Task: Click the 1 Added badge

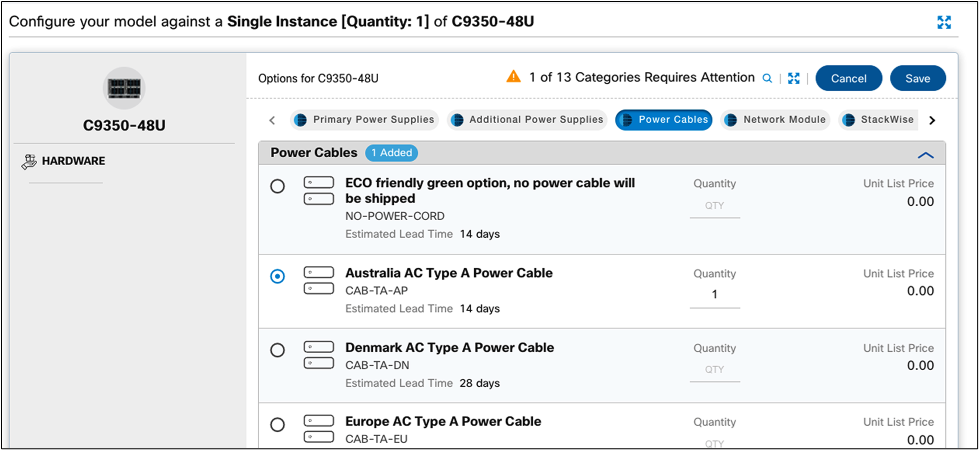Action: tap(391, 153)
